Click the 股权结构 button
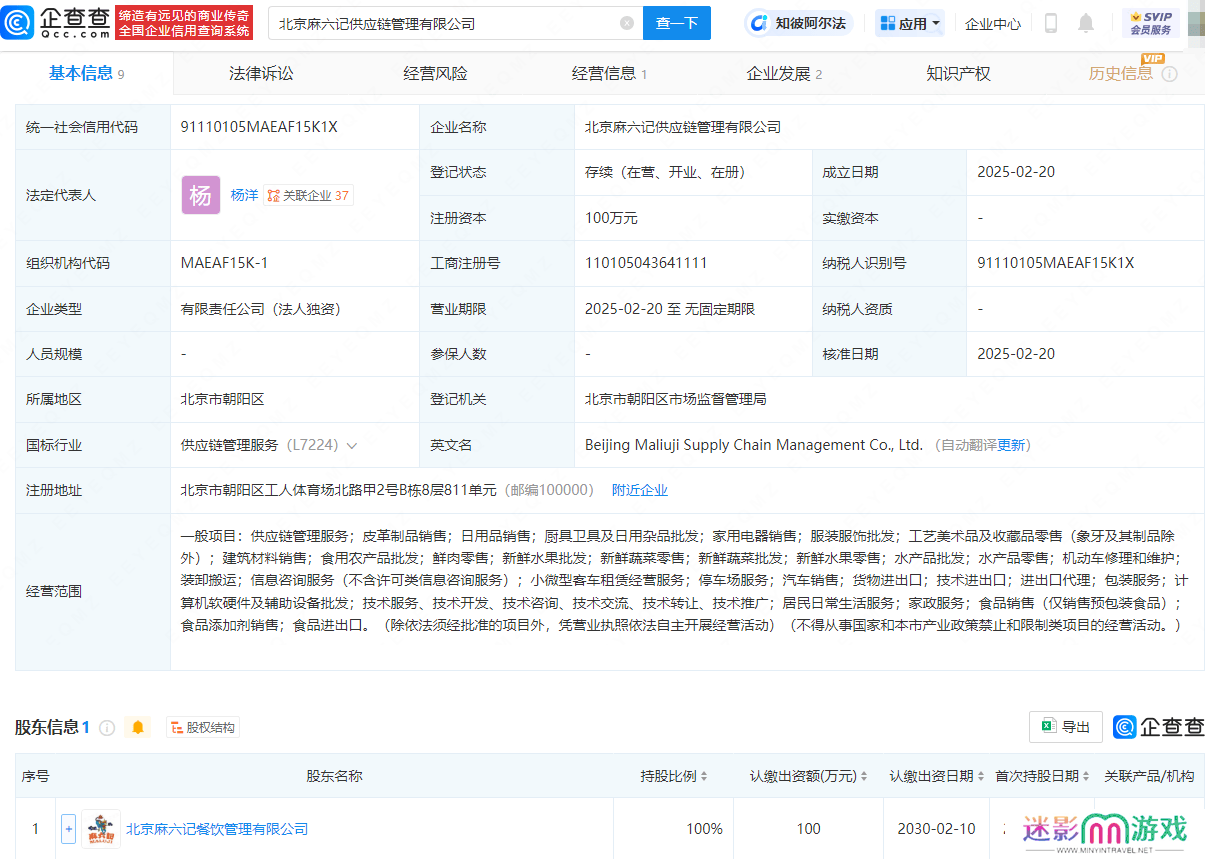The width and height of the screenshot is (1205, 859). pos(203,728)
